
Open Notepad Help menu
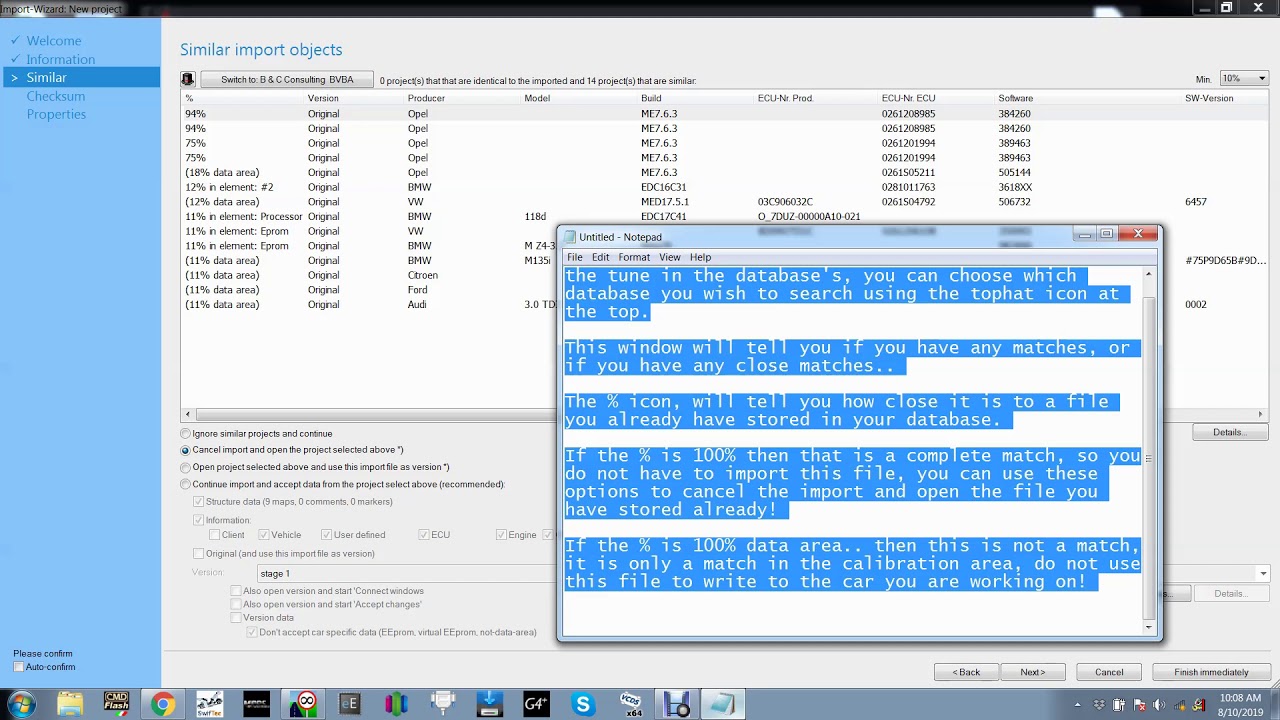[700, 257]
